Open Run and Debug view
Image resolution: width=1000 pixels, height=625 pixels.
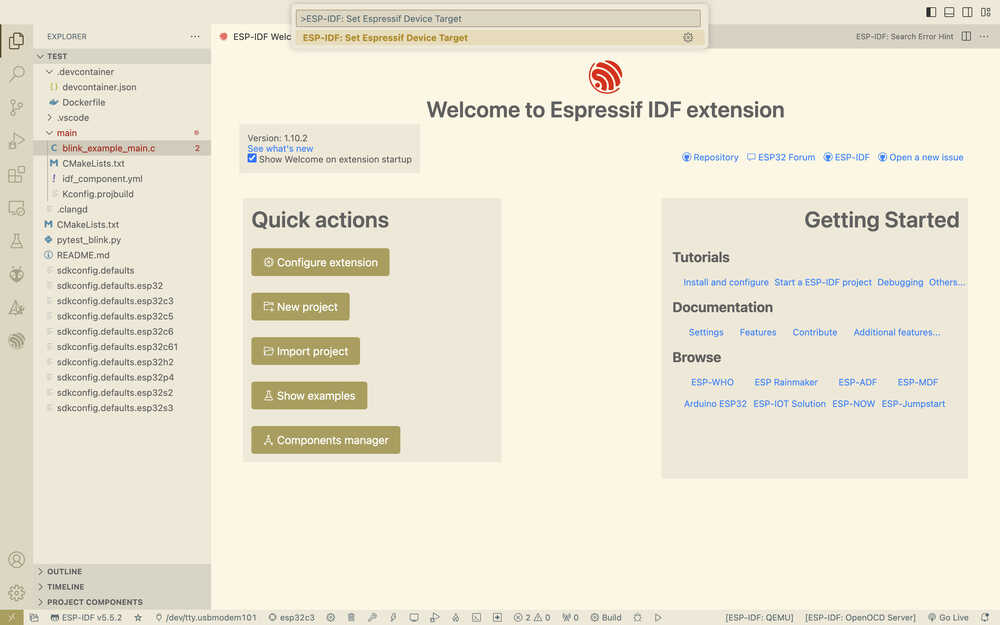tap(16, 141)
